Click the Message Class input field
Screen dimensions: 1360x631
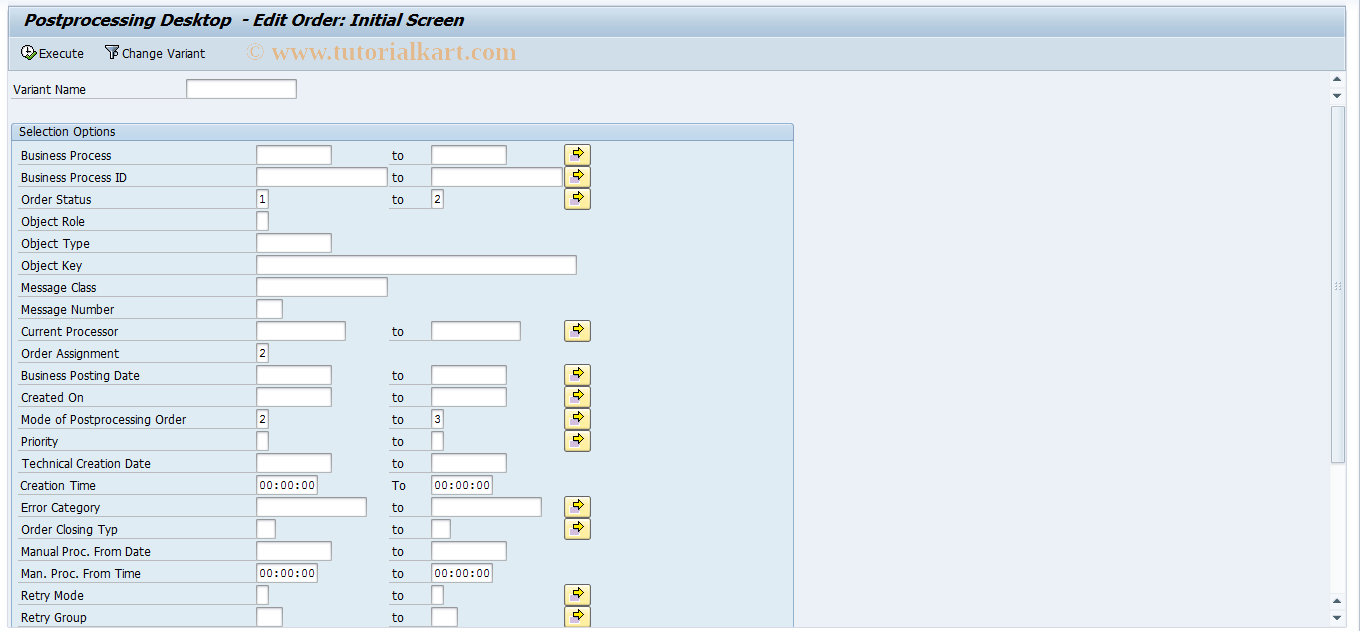click(320, 287)
